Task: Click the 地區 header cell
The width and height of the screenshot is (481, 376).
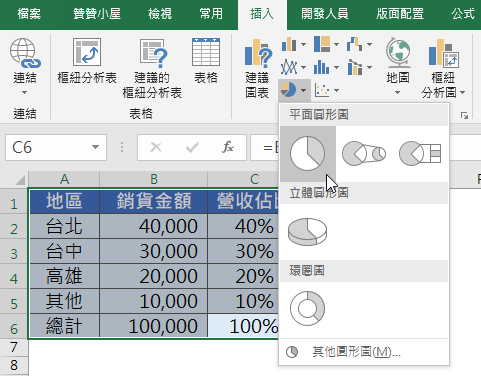Action: pyautogui.click(x=64, y=201)
